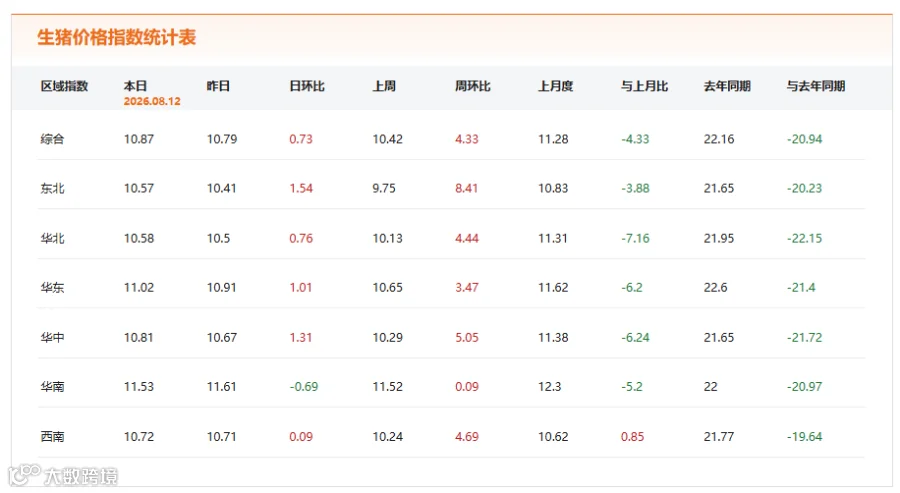This screenshot has height=493, width=900.
Task: Select the 区域指数 column header
Action: point(64,86)
